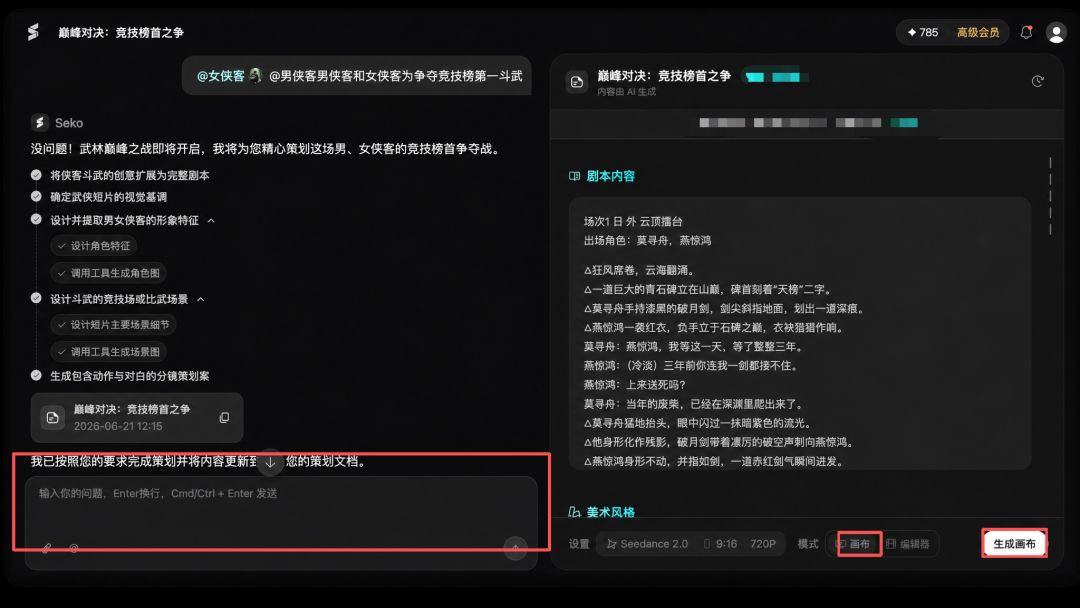Click the 美术风格 section heading
The height and width of the screenshot is (608, 1080).
[x=610, y=512]
